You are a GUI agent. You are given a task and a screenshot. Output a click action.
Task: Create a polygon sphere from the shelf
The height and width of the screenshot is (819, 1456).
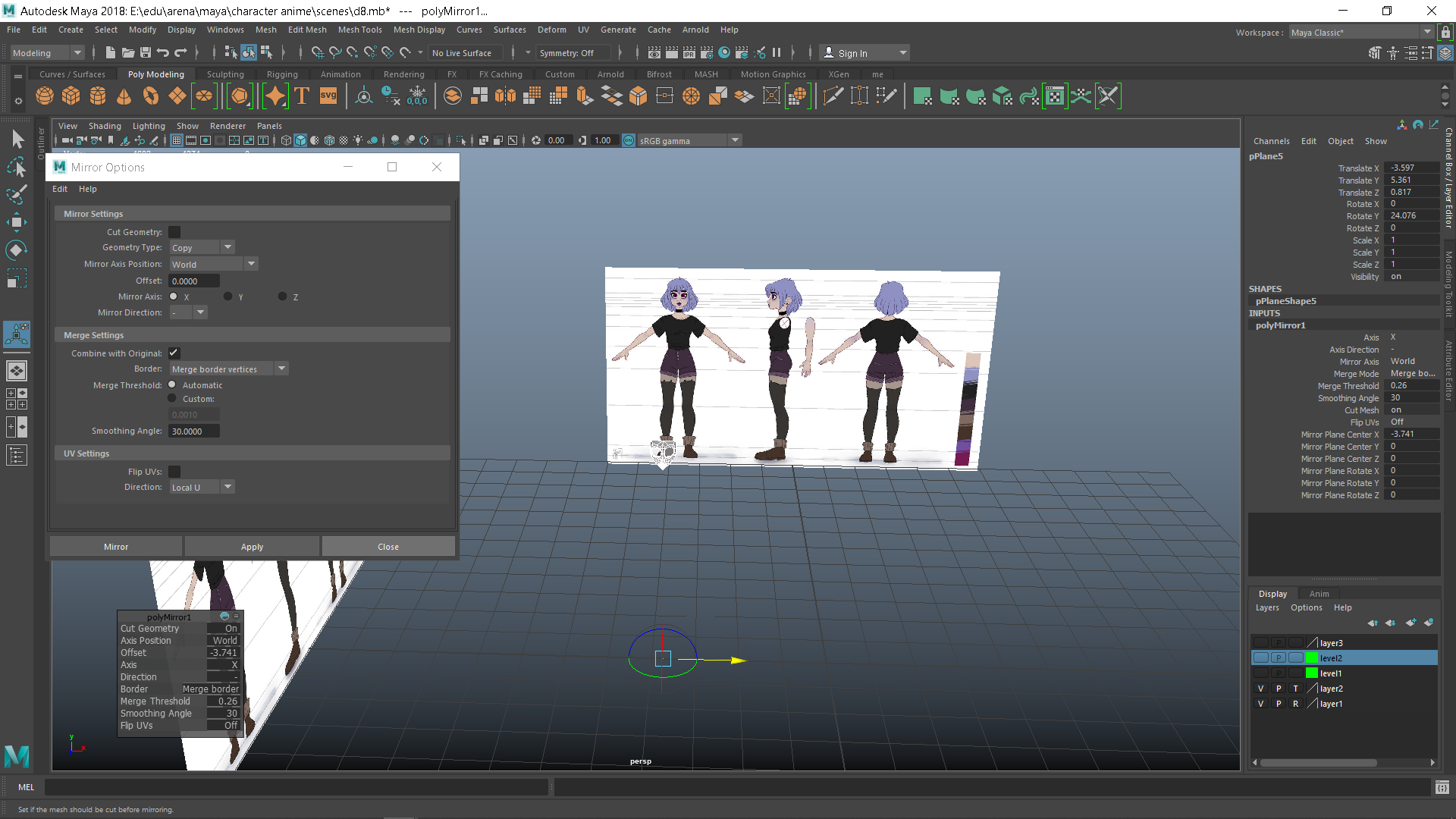point(44,96)
